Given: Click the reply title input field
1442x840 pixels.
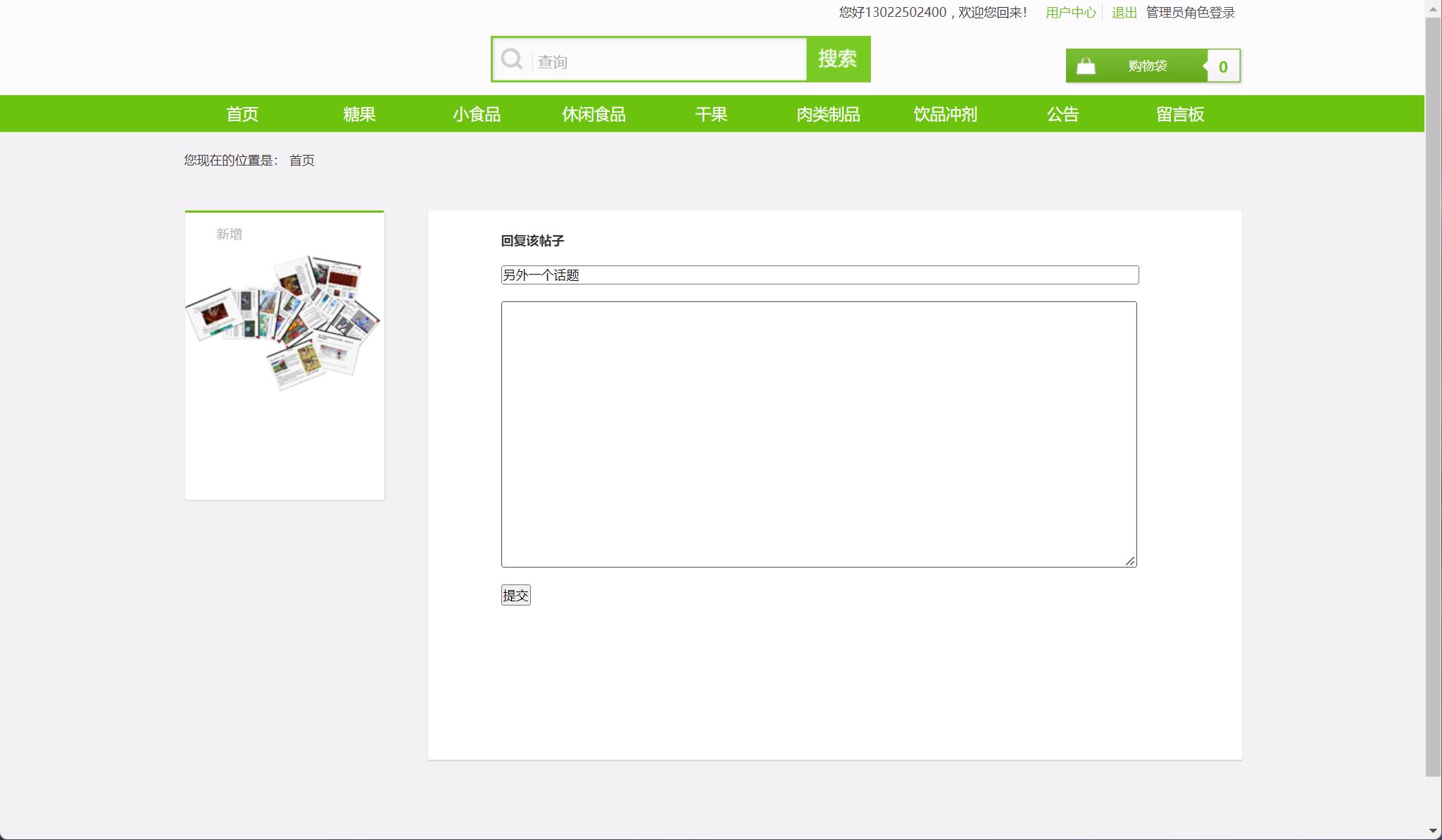Looking at the screenshot, I should pos(820,275).
